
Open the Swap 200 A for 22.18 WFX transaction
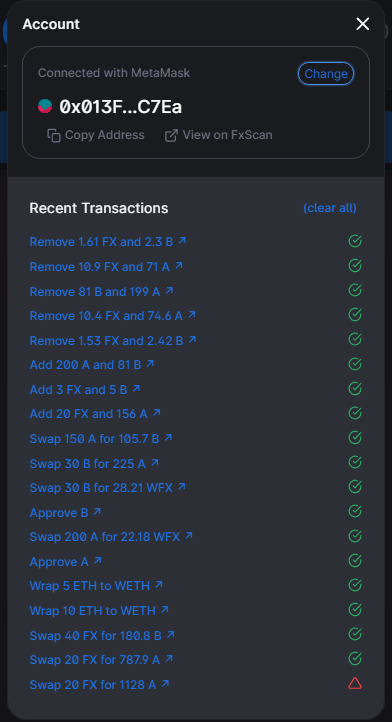(111, 537)
